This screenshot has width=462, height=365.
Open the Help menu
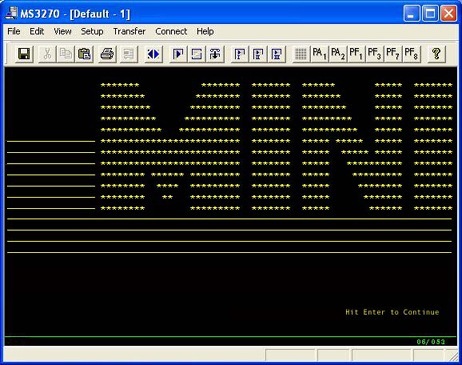tap(205, 31)
